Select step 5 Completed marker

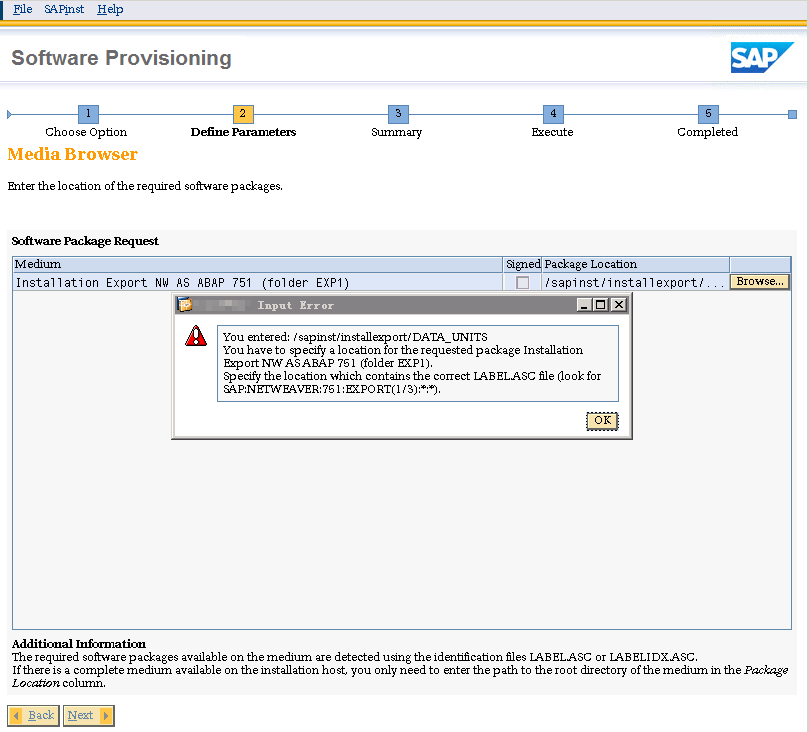(x=708, y=113)
